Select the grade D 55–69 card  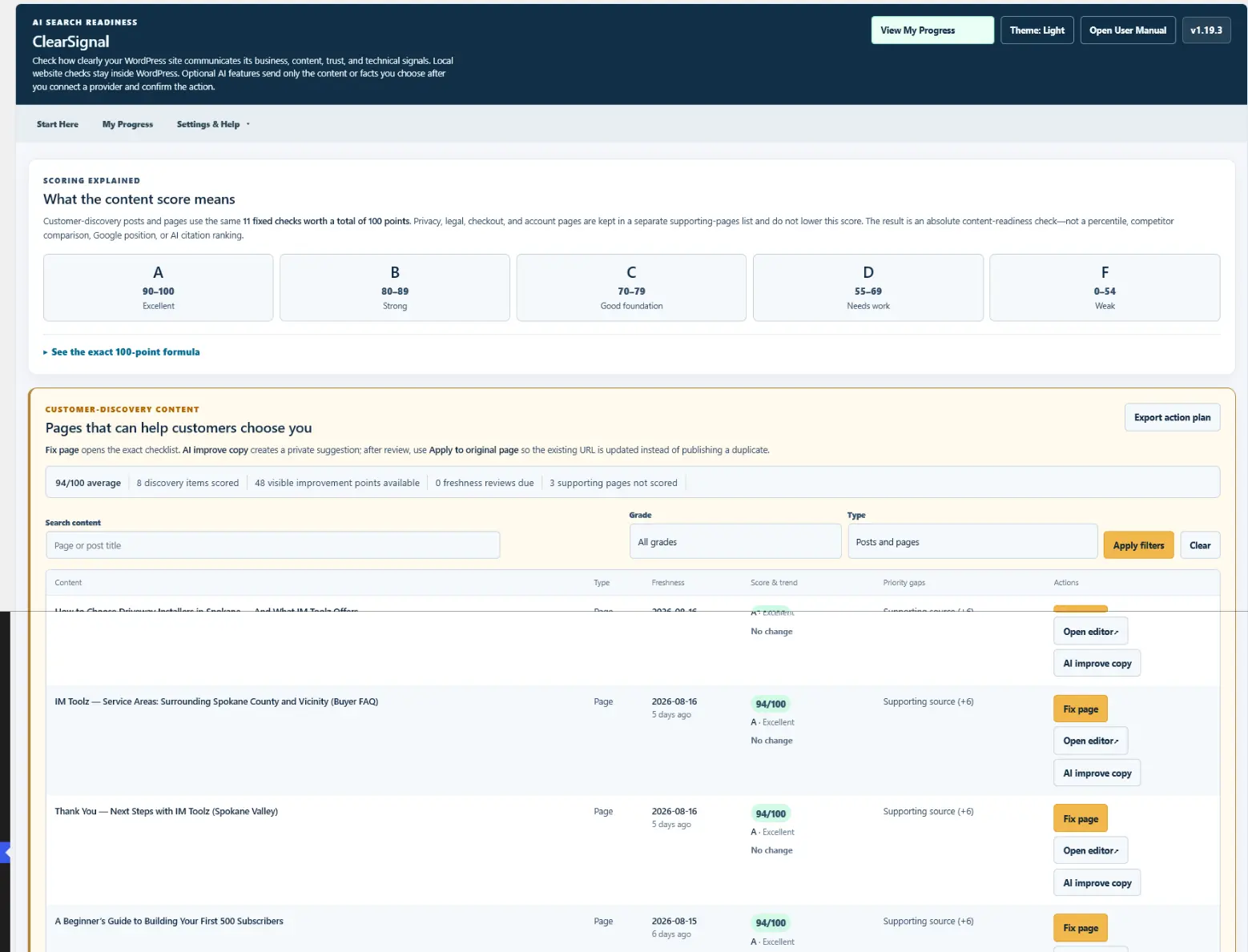click(x=868, y=287)
